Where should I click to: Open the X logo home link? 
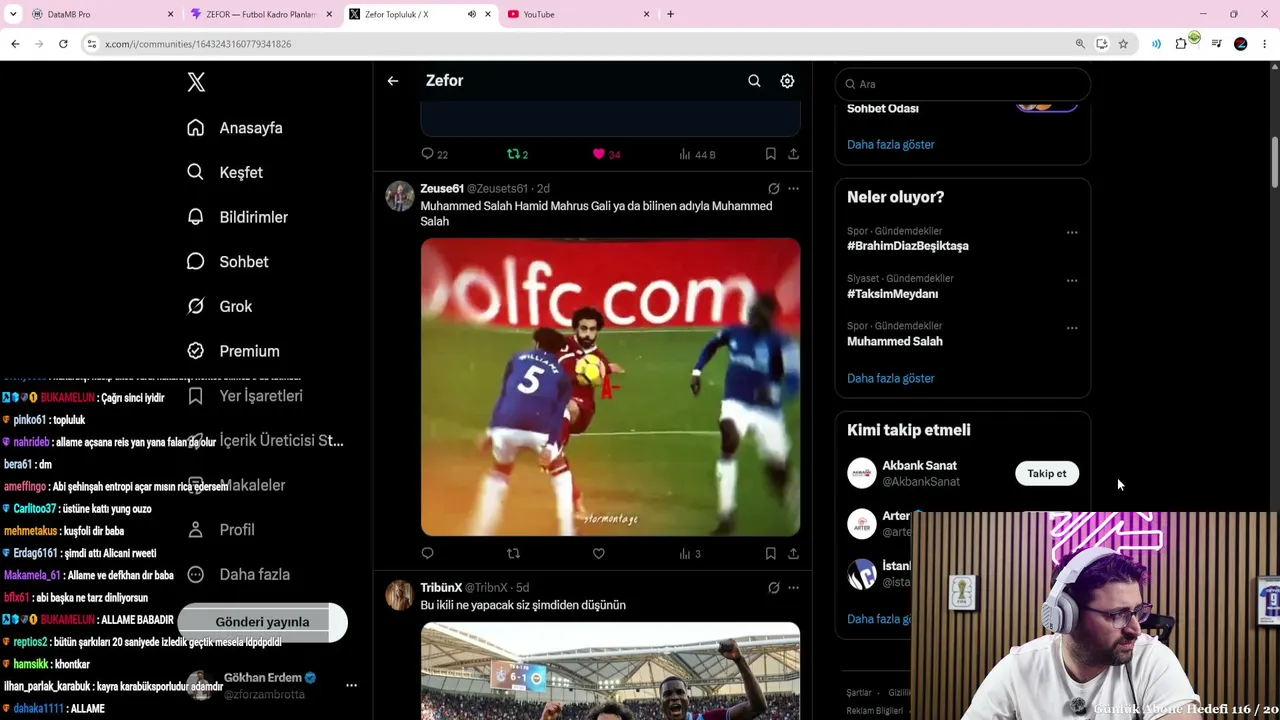tap(196, 83)
